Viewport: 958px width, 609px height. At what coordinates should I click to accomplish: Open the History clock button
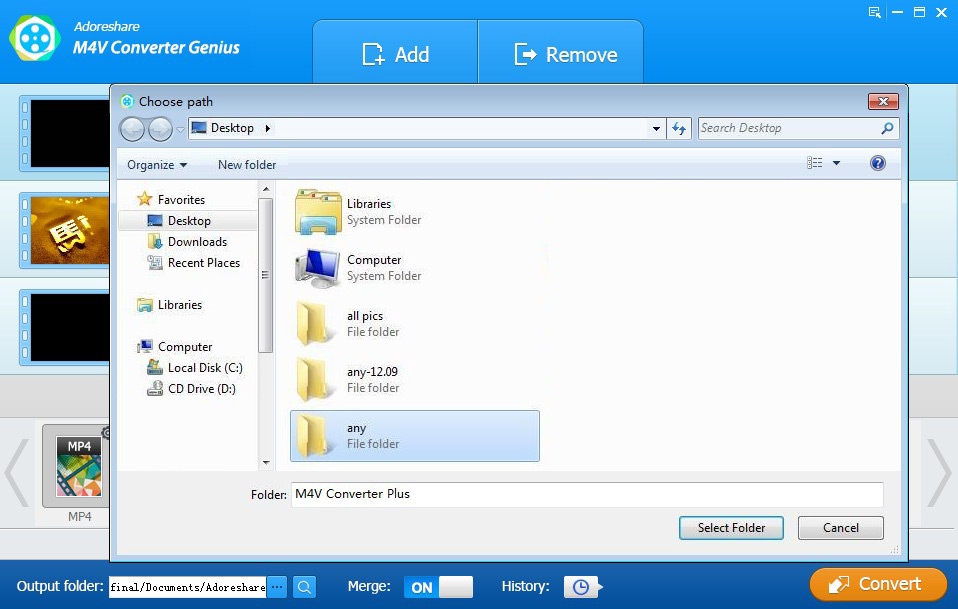[x=581, y=587]
